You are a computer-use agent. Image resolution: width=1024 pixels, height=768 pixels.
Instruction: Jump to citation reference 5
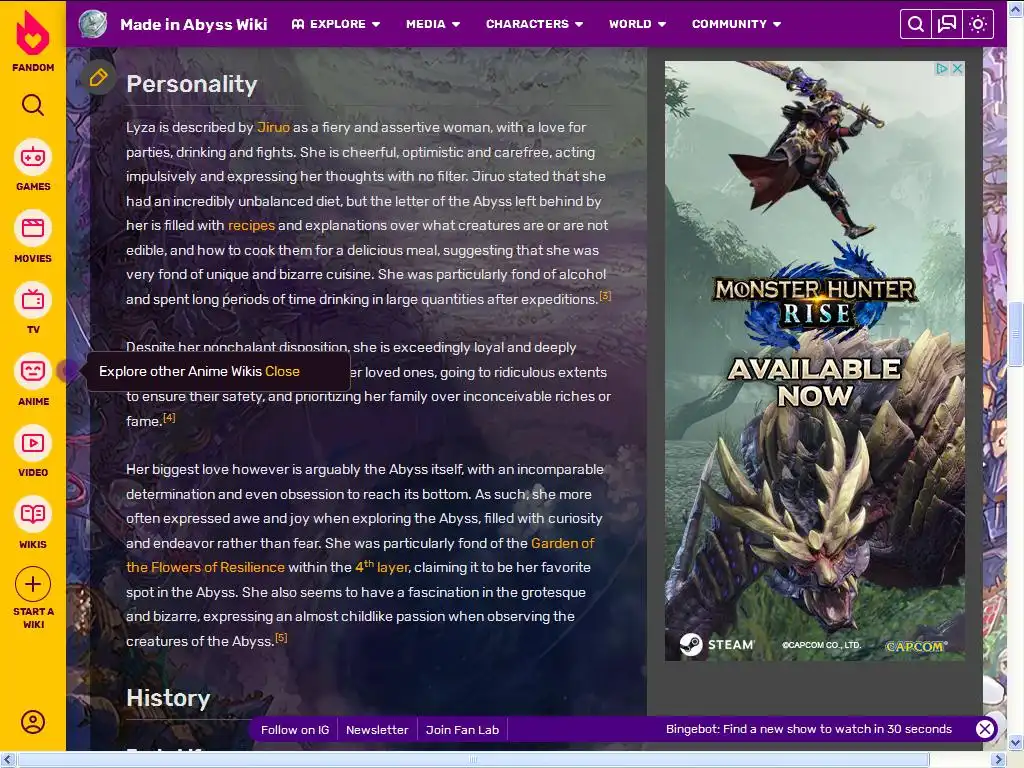pyautogui.click(x=281, y=637)
